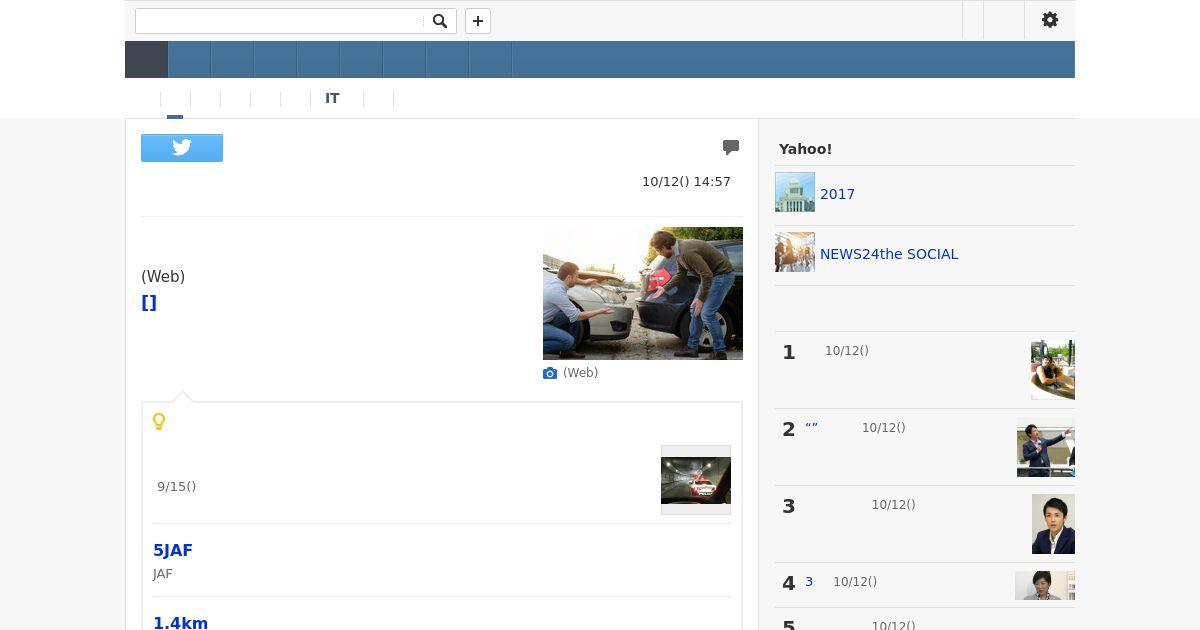Click the yellow lightbulb icon
The height and width of the screenshot is (630, 1200).
tap(159, 422)
